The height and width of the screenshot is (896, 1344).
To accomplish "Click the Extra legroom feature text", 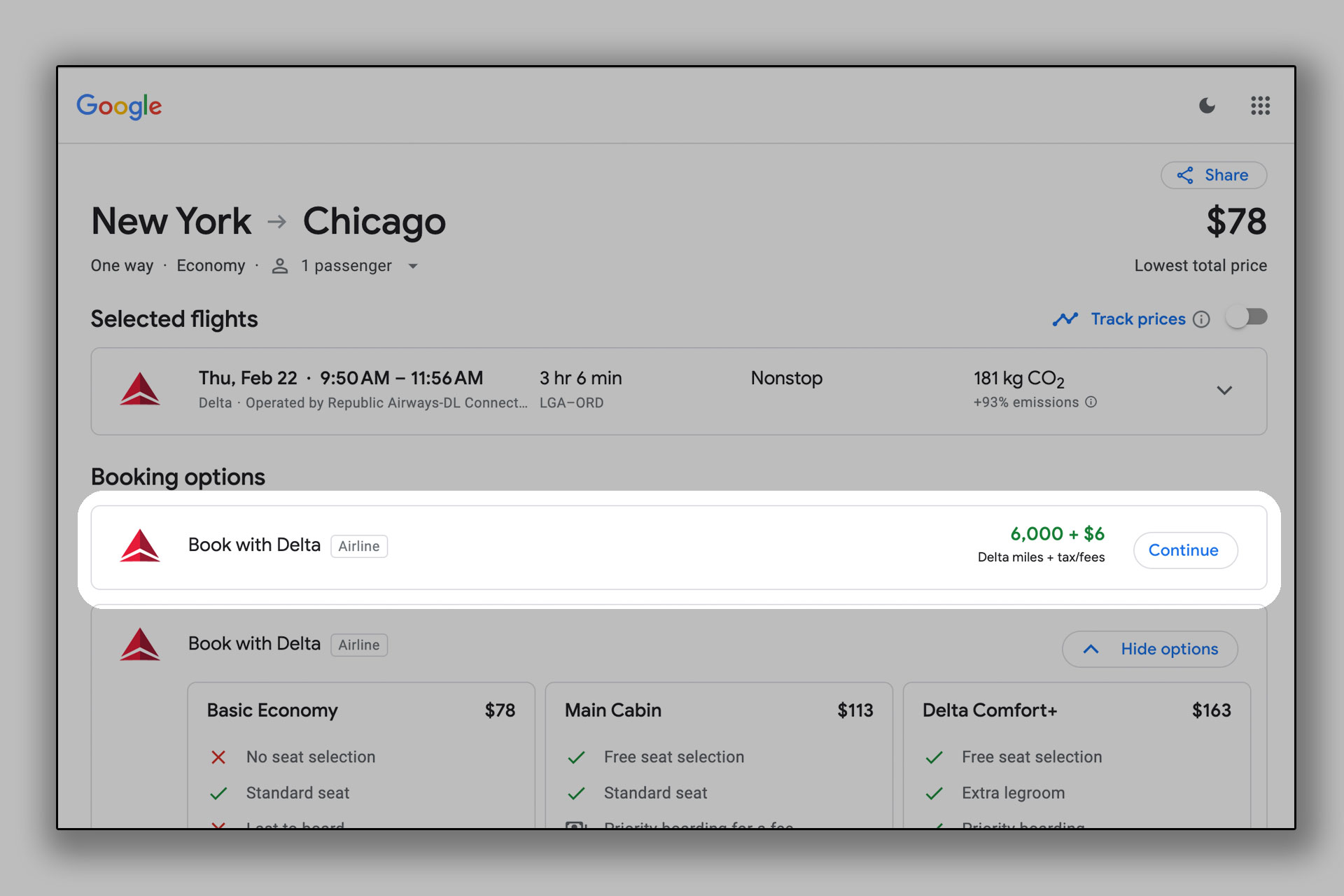I will 1013,793.
